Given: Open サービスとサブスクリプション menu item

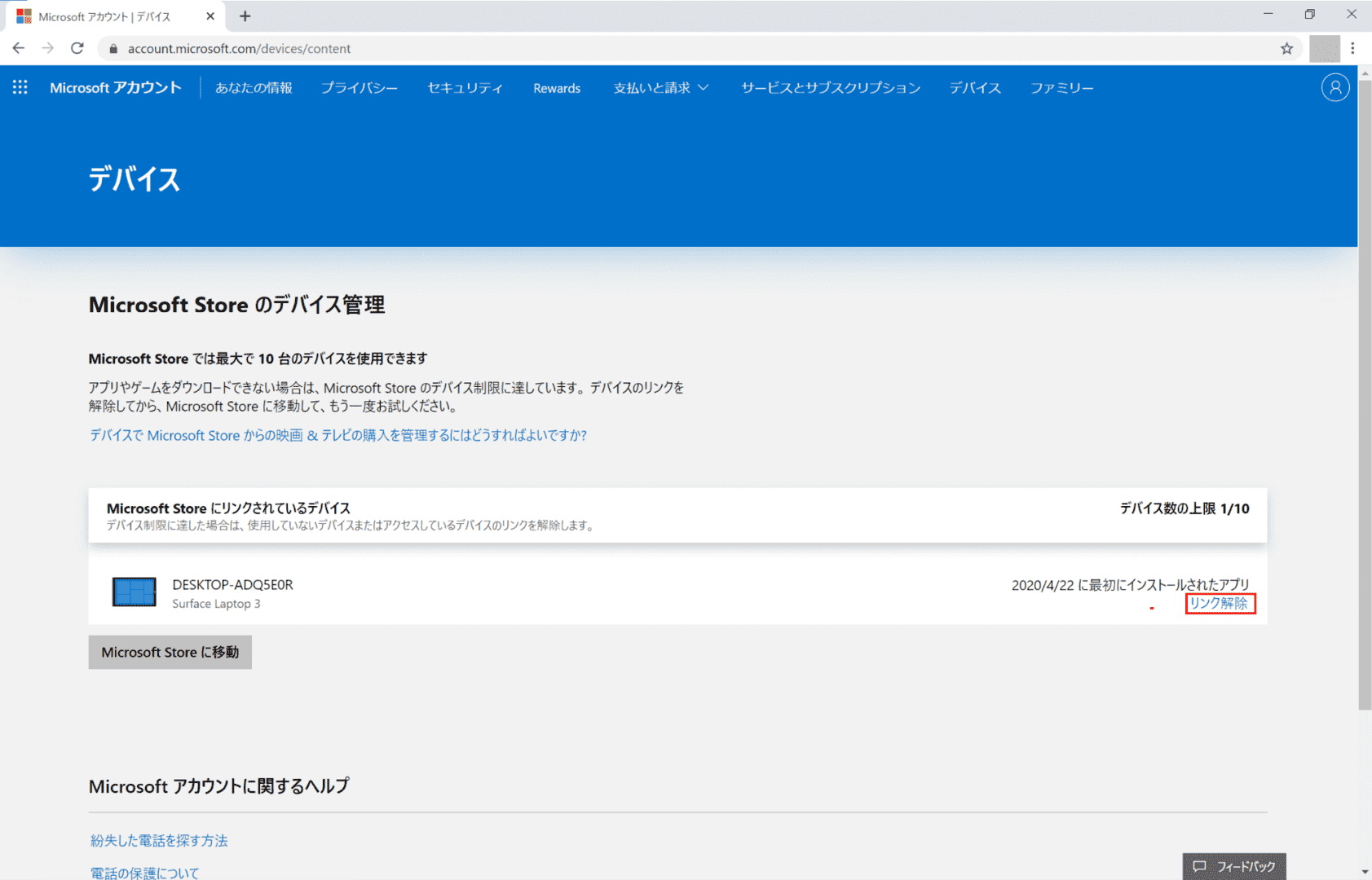Looking at the screenshot, I should [831, 88].
